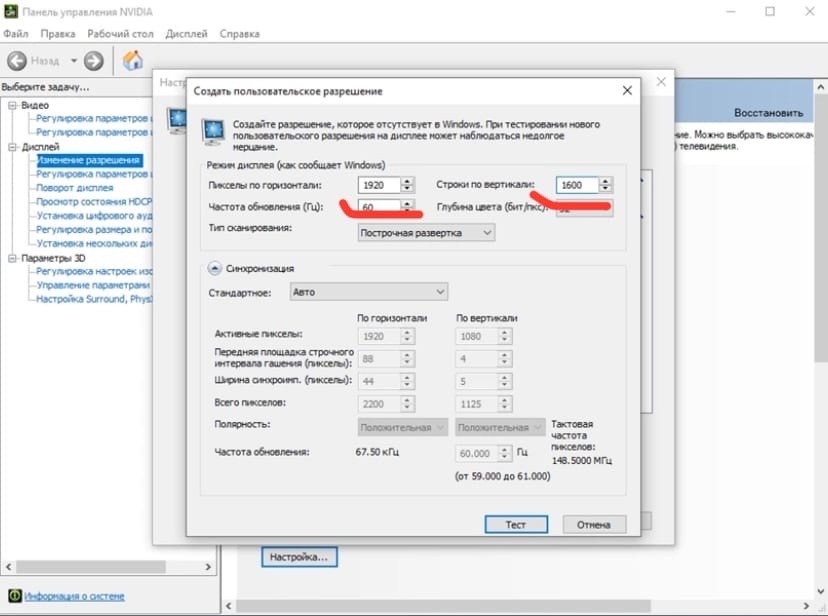828x616 pixels.
Task: Collapse the Дисплей tree node
Action: 13,147
